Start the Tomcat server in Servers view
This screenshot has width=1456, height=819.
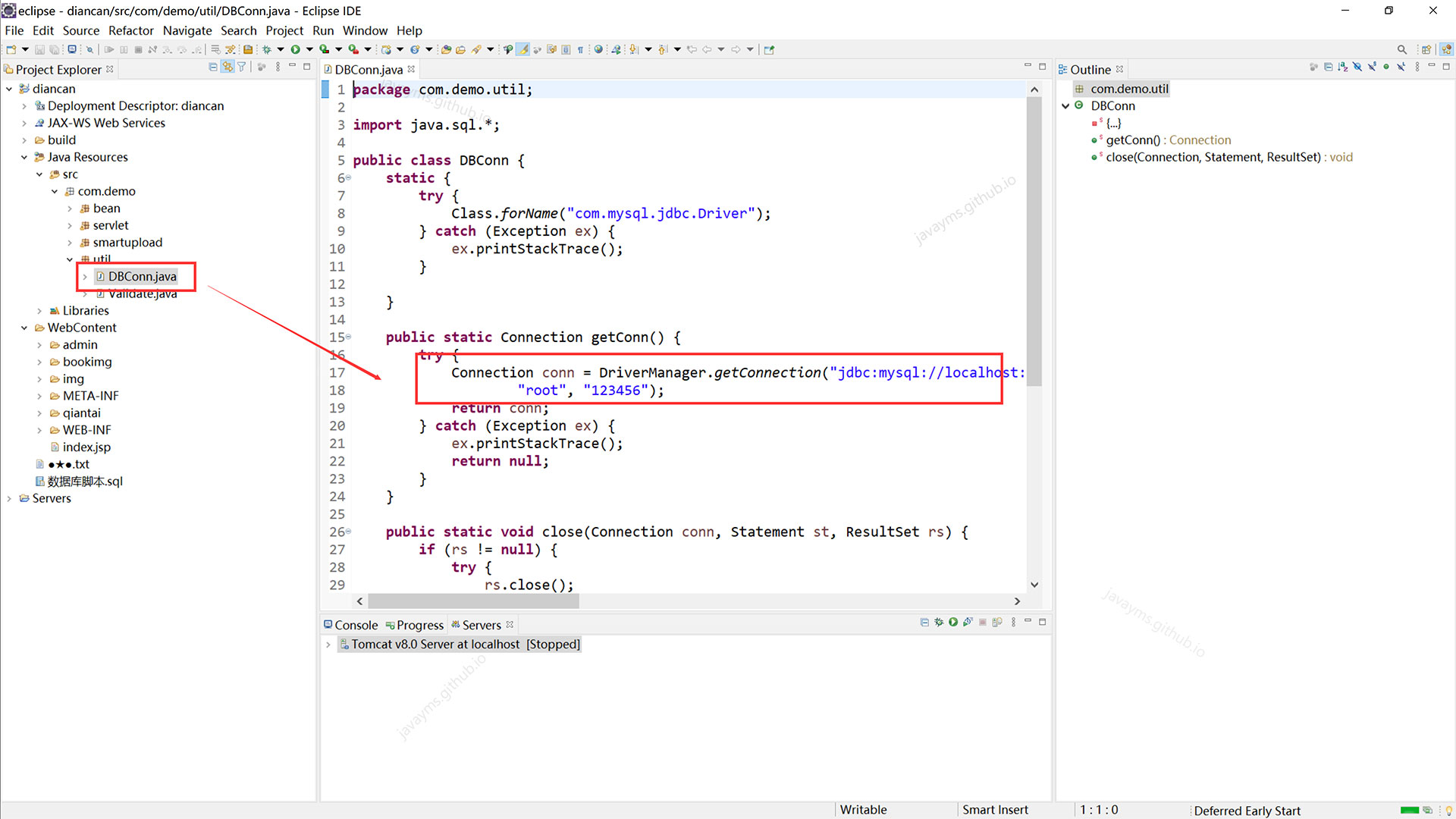point(953,622)
